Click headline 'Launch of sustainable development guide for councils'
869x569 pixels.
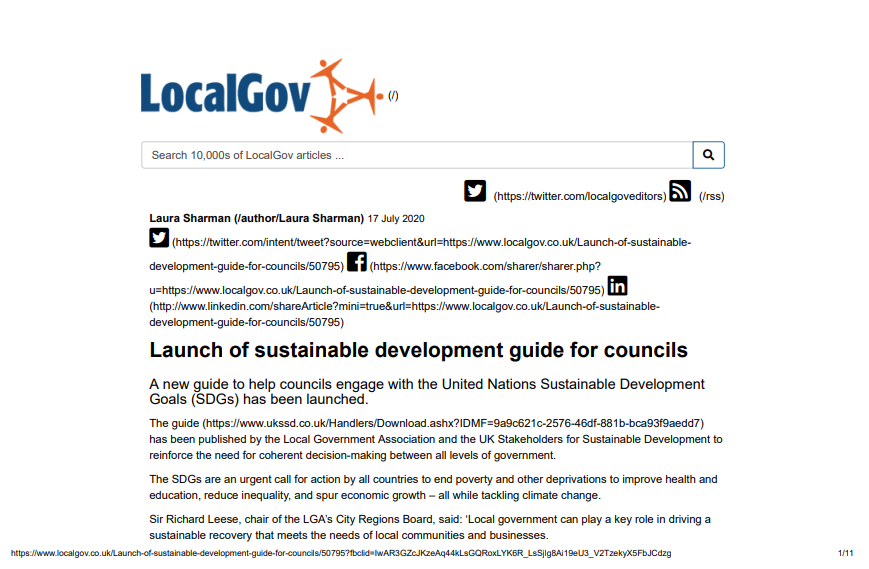point(418,350)
